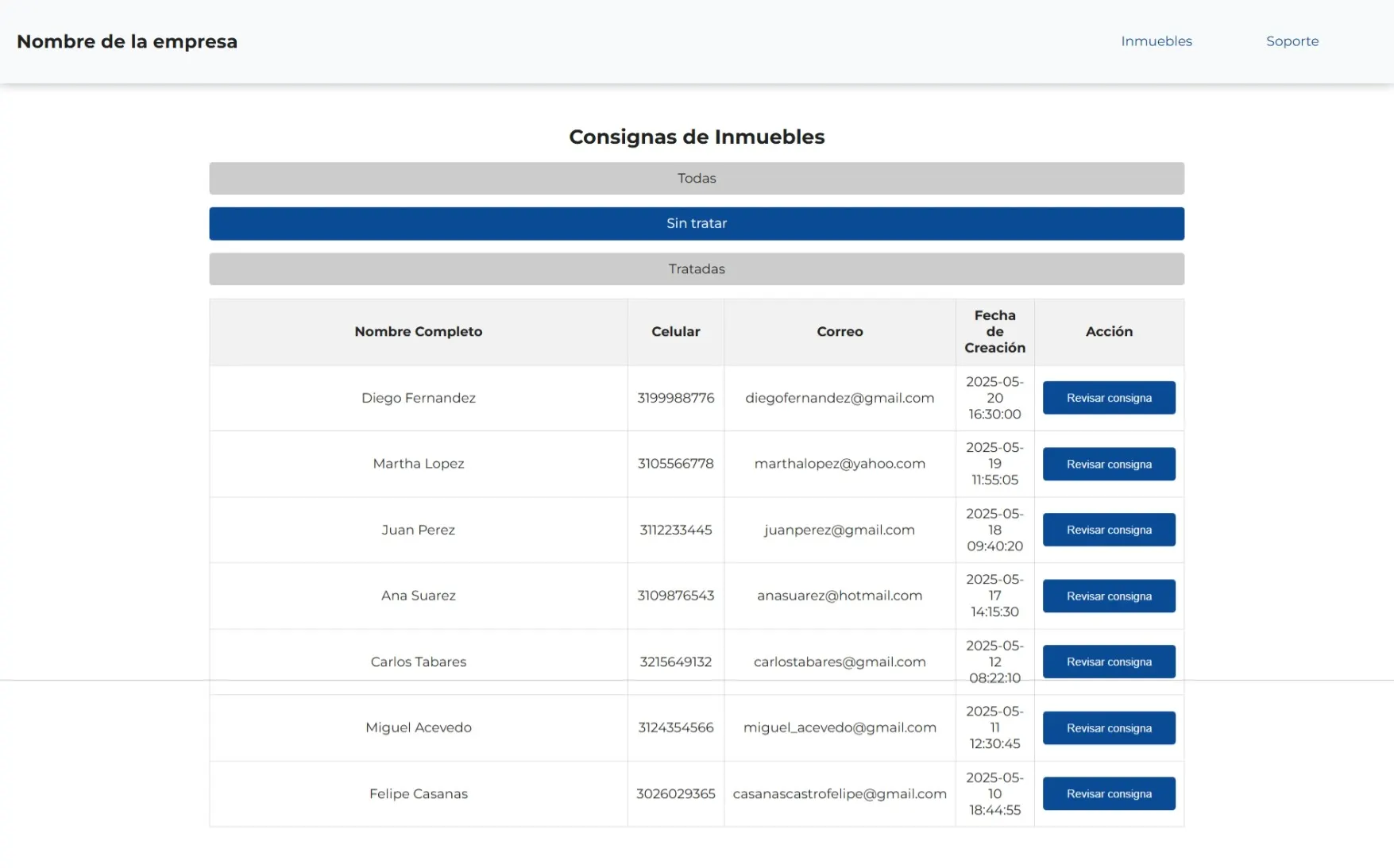Screen dimensions: 1394x868
Task: Review Felipe Casanas's consigna entry
Action: (1108, 794)
